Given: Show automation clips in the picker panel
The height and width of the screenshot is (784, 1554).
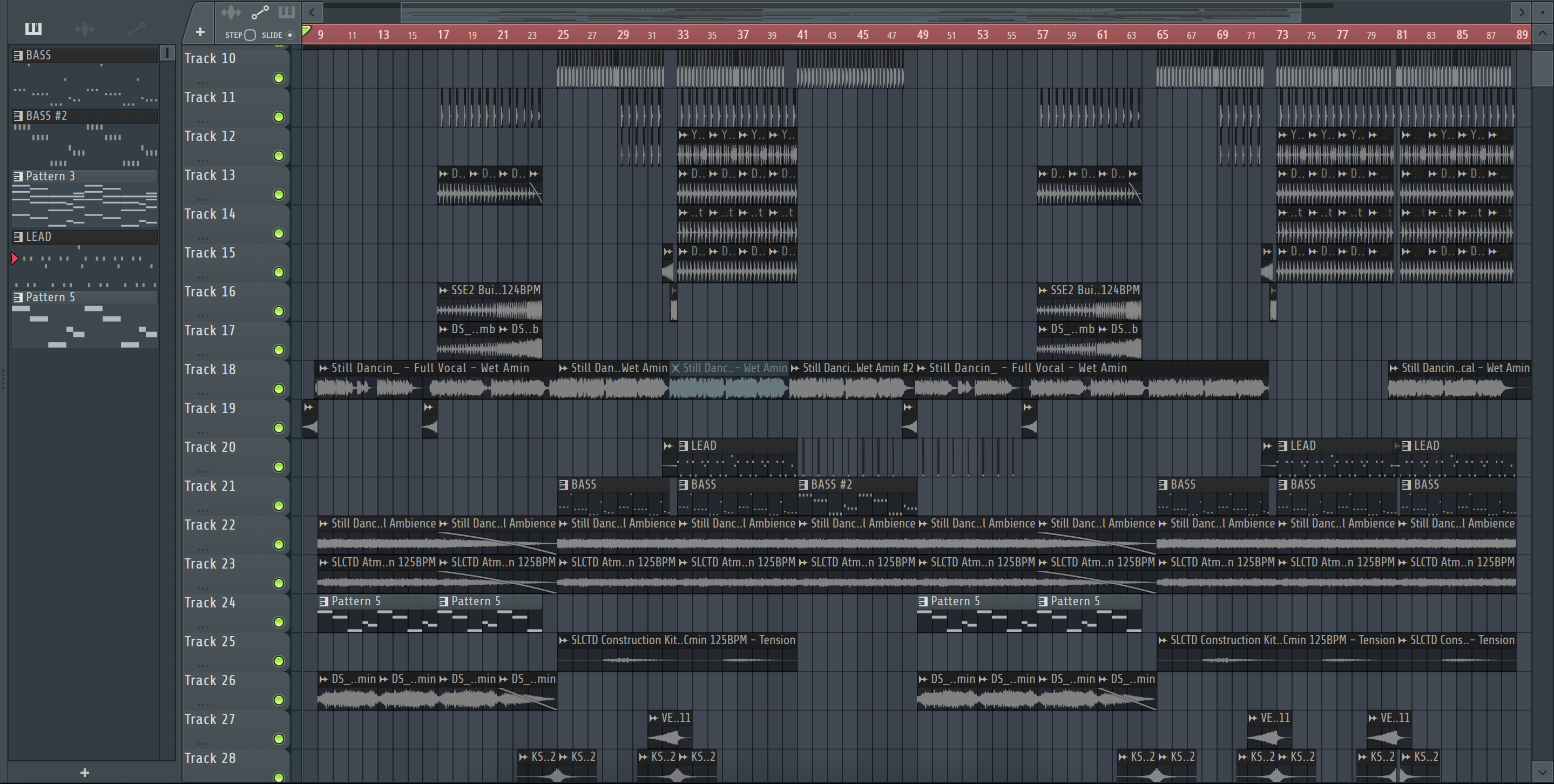Looking at the screenshot, I should [x=136, y=28].
